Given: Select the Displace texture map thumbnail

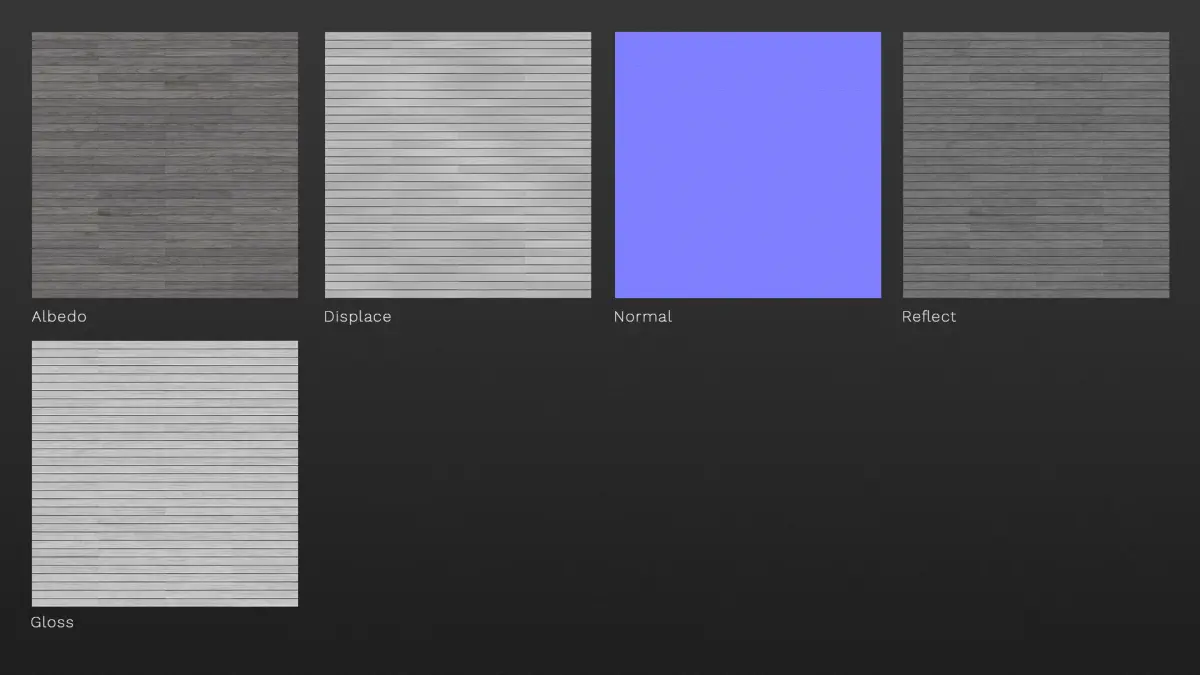Looking at the screenshot, I should pos(458,165).
